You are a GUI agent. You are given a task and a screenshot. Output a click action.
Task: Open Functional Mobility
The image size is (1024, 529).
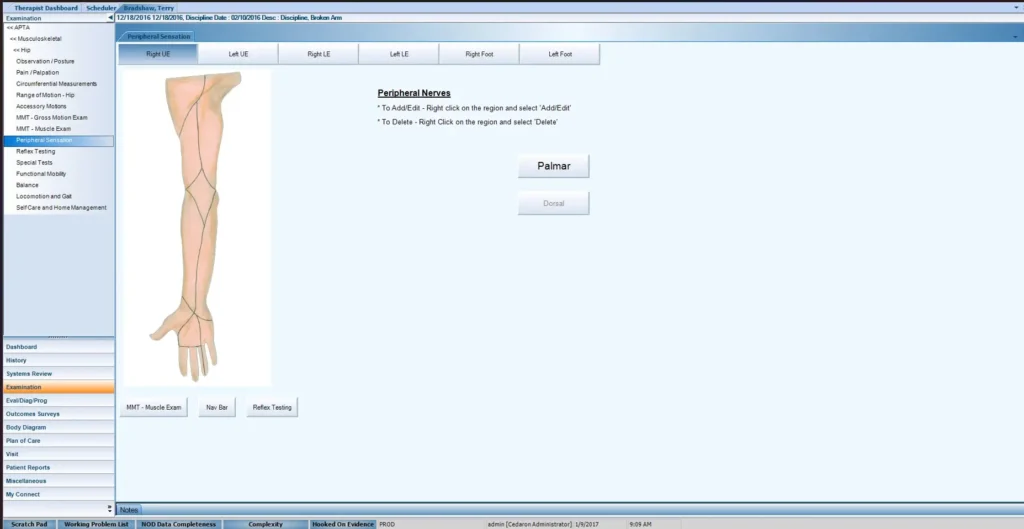coord(40,174)
